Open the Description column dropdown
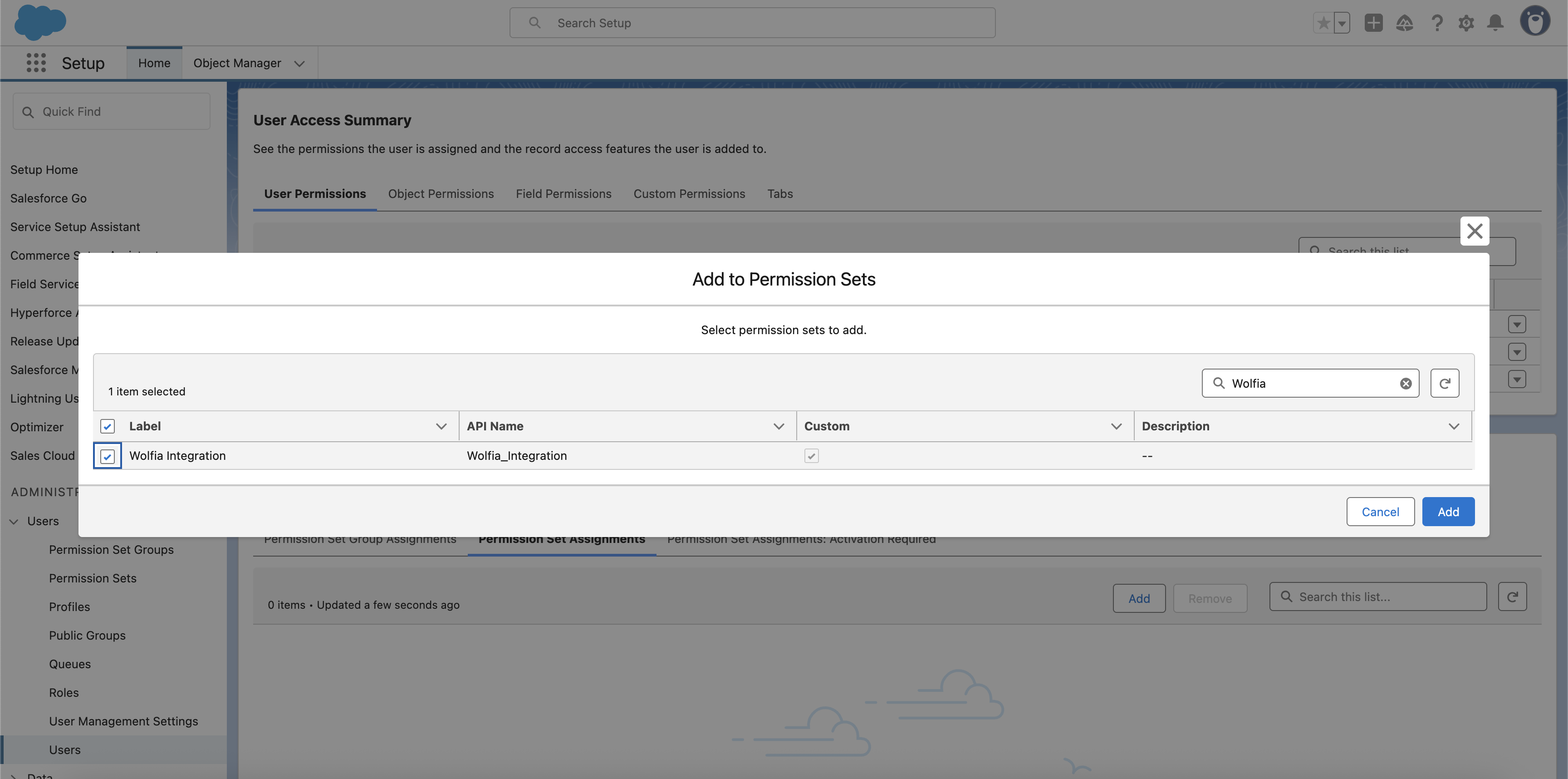 coord(1454,426)
